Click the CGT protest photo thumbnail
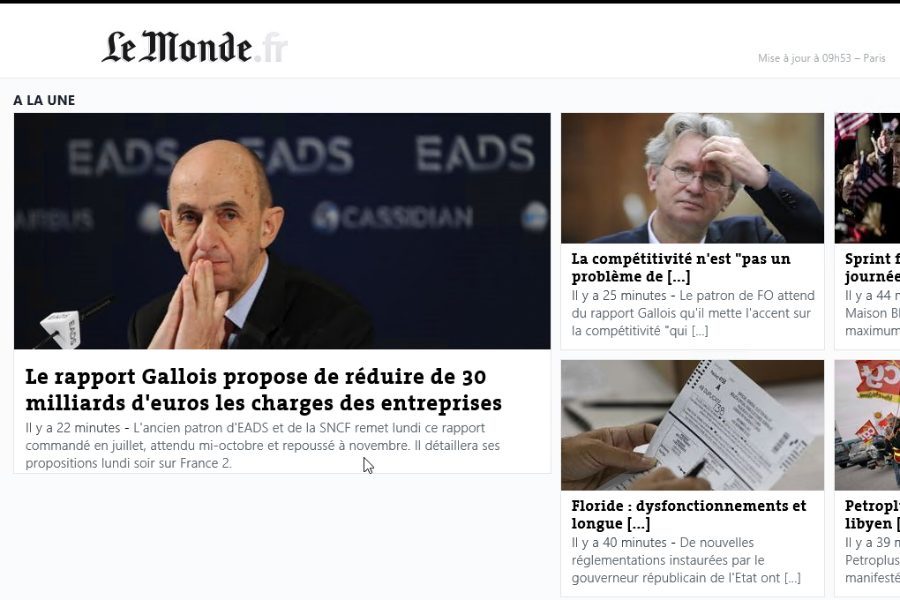Screen dimensions: 900x600 [867, 425]
